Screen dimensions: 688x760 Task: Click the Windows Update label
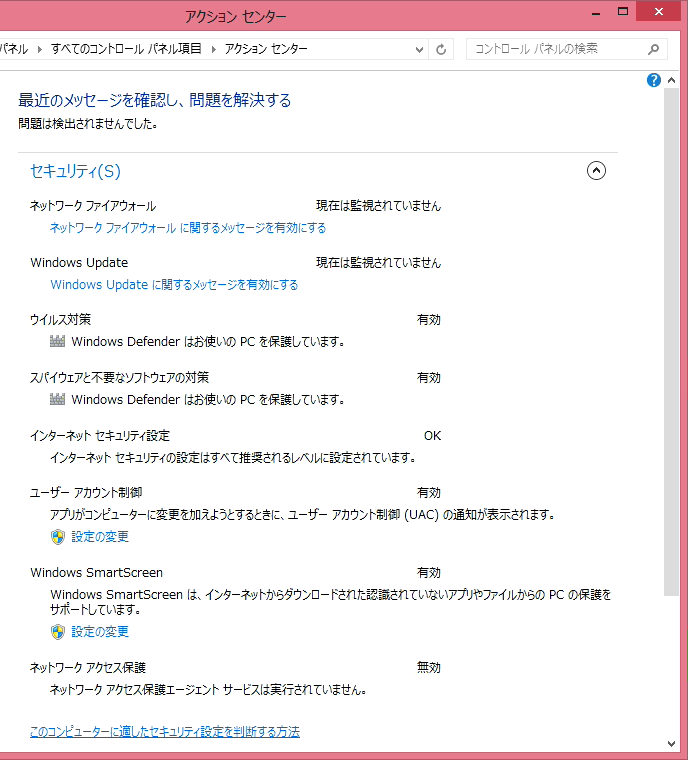[79, 263]
